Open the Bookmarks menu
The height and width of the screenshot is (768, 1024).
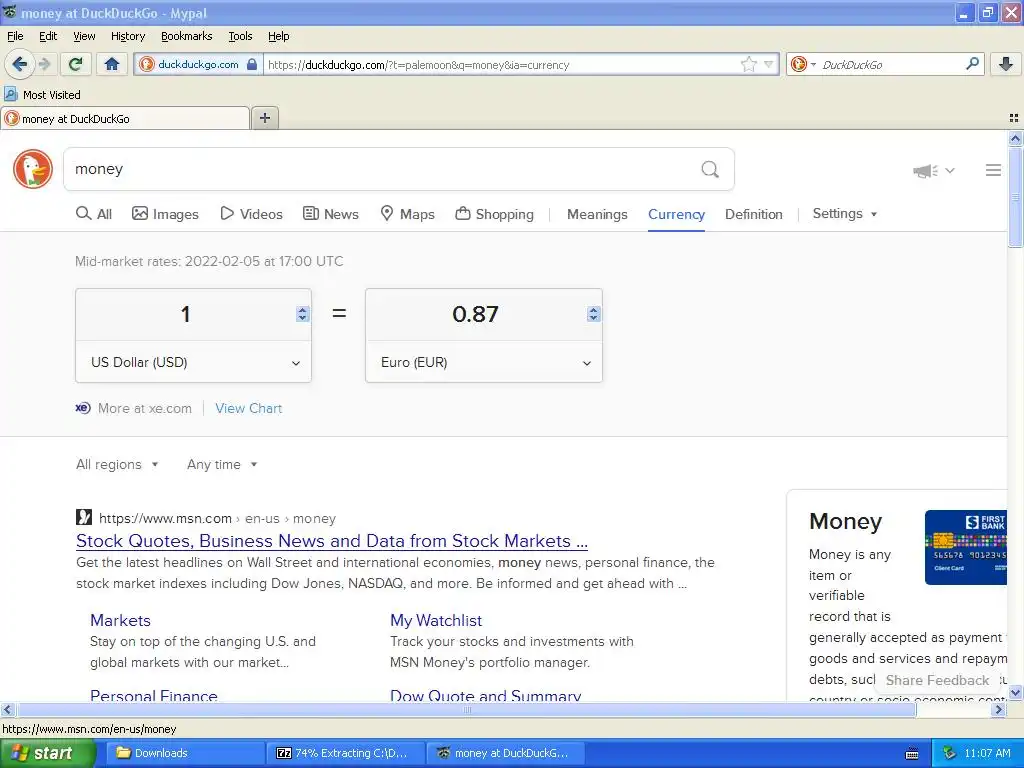click(186, 36)
